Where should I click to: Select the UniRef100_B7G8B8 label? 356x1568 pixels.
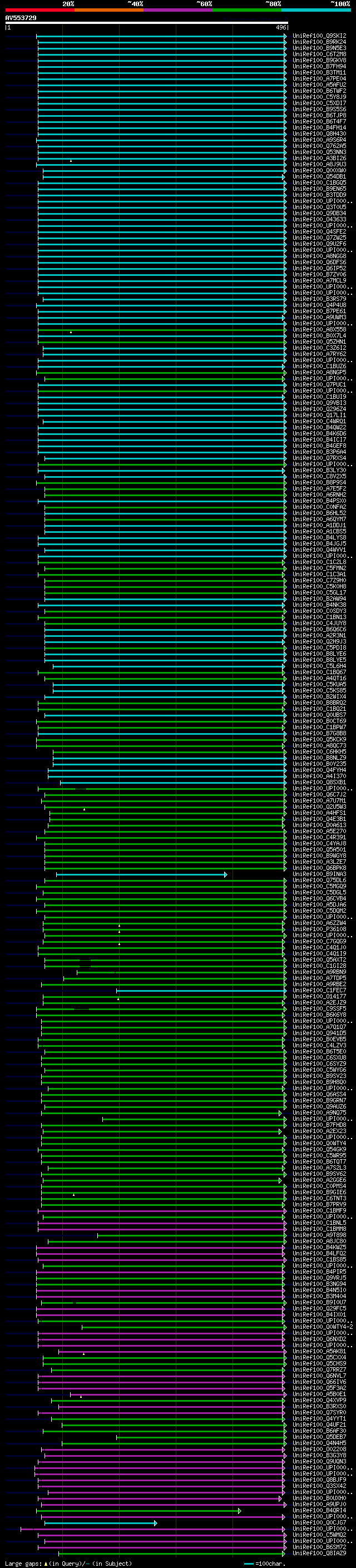point(319,734)
